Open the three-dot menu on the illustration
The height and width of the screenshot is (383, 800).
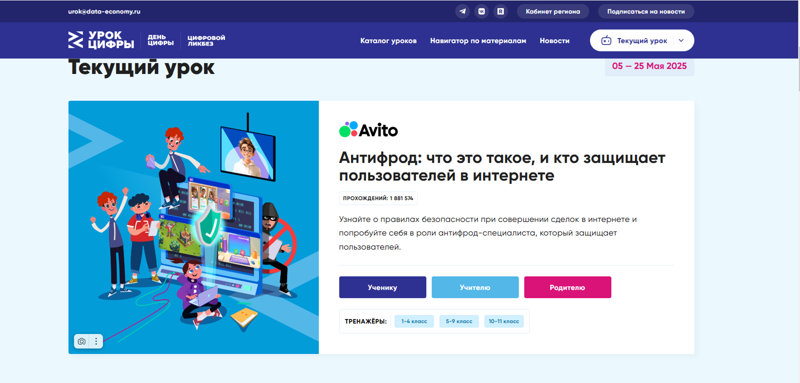(96, 341)
